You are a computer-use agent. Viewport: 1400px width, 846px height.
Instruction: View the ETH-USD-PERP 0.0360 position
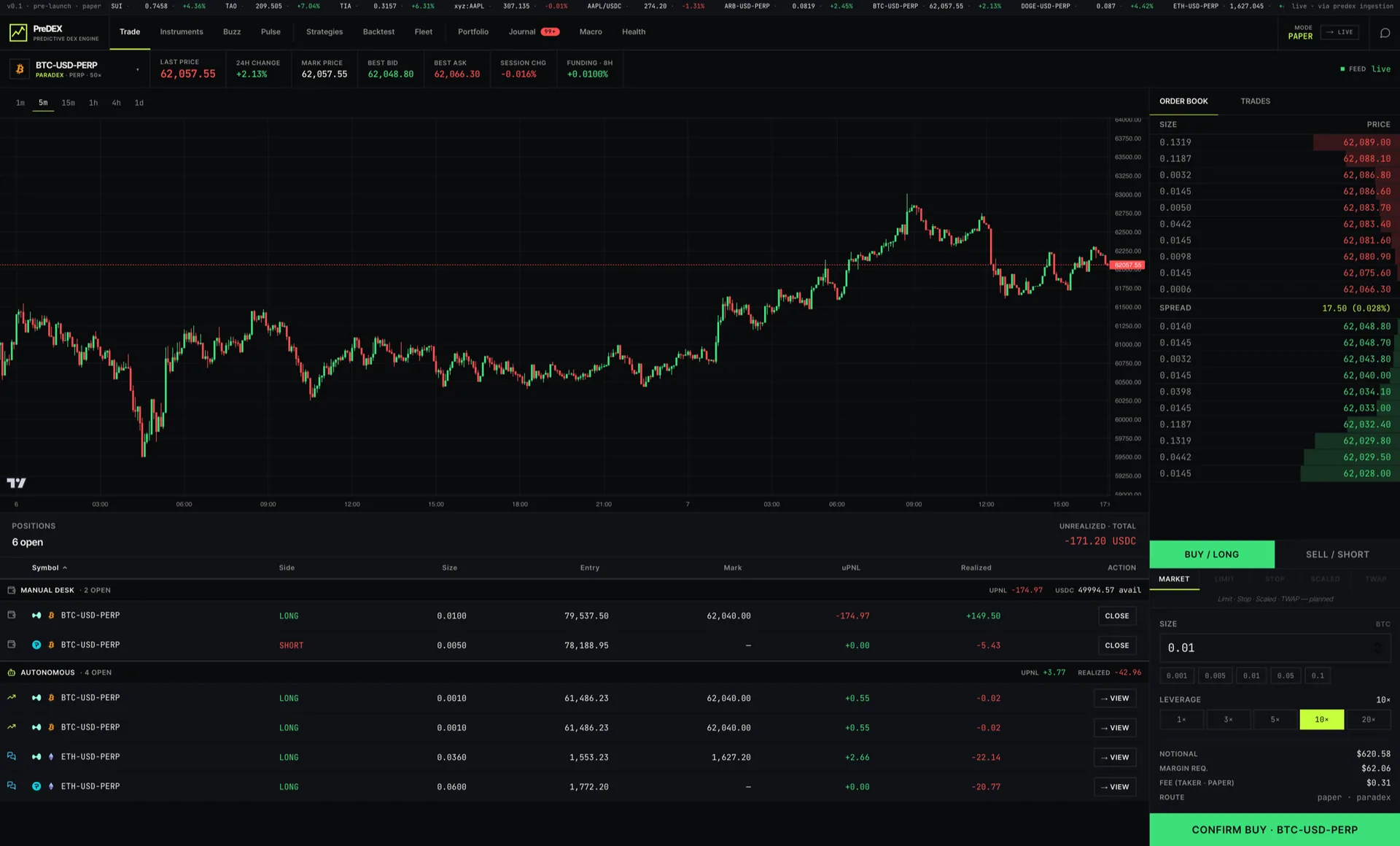[x=1115, y=757]
